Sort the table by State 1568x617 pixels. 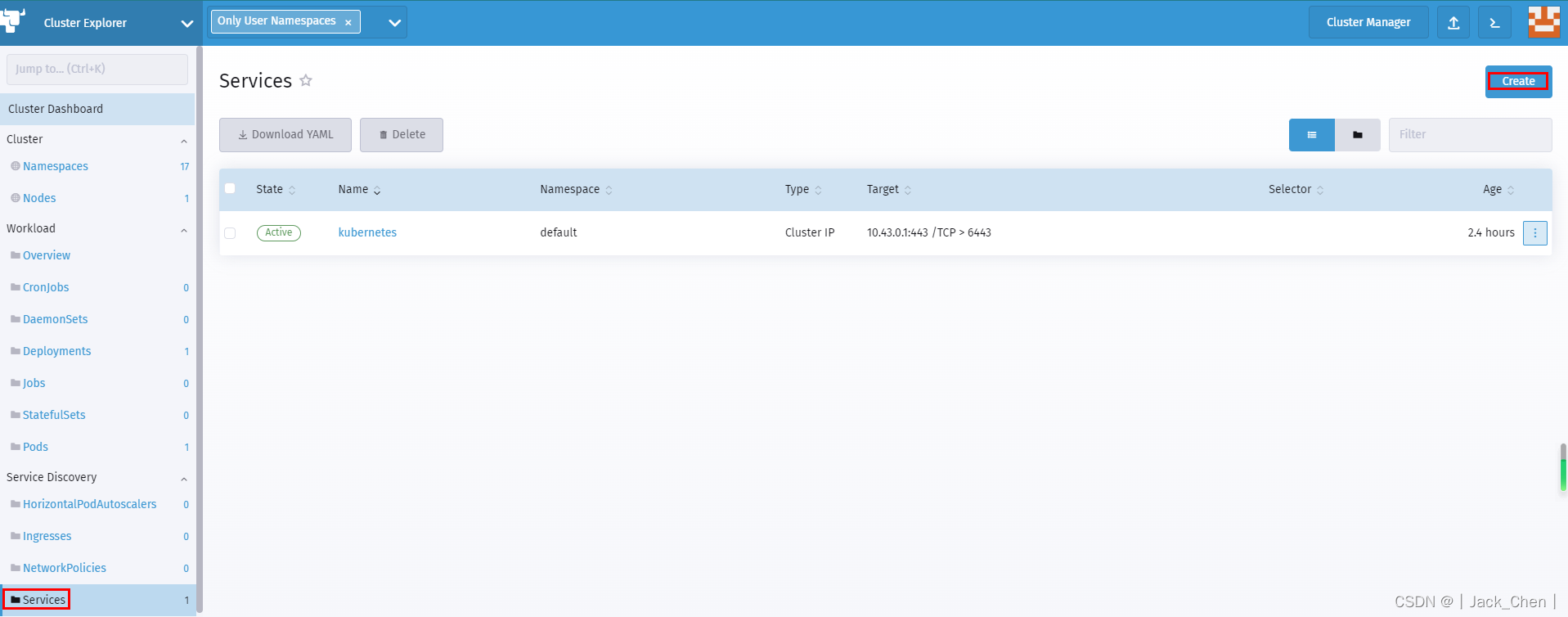click(x=276, y=190)
